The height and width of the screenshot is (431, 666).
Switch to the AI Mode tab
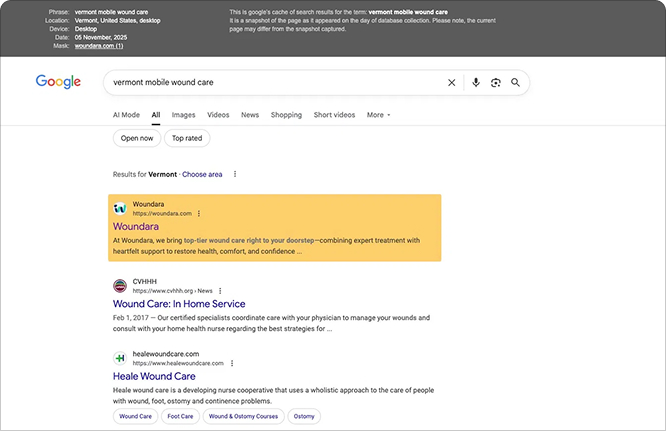click(126, 115)
